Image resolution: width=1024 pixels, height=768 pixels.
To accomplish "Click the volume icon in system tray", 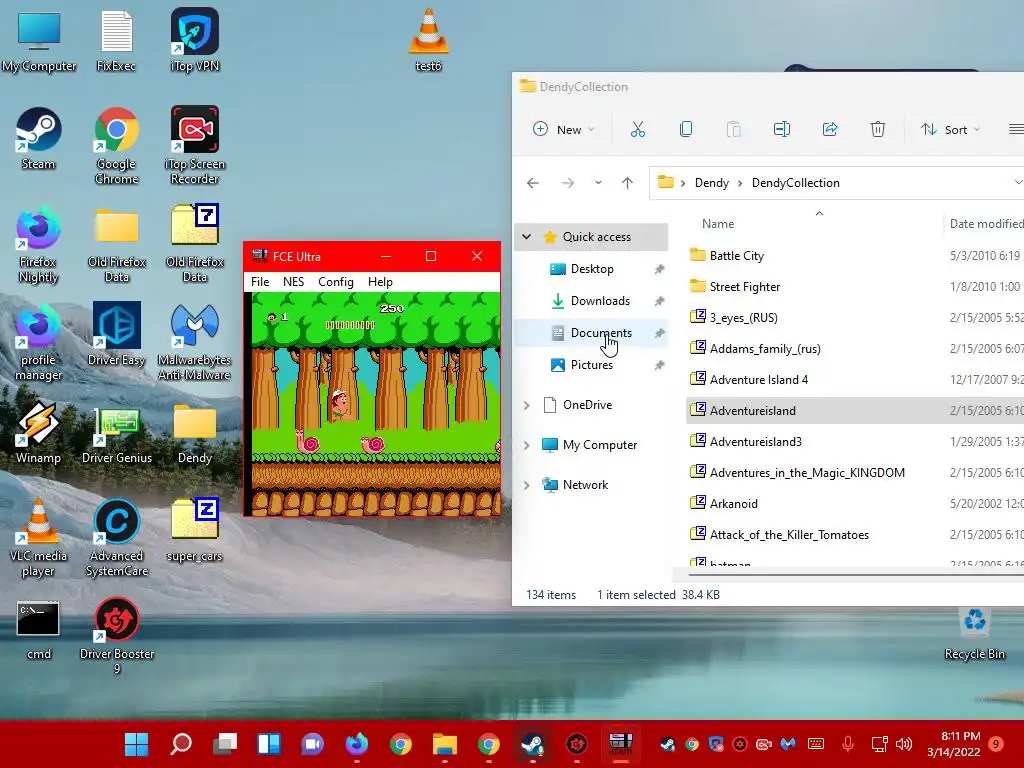I will tap(904, 744).
